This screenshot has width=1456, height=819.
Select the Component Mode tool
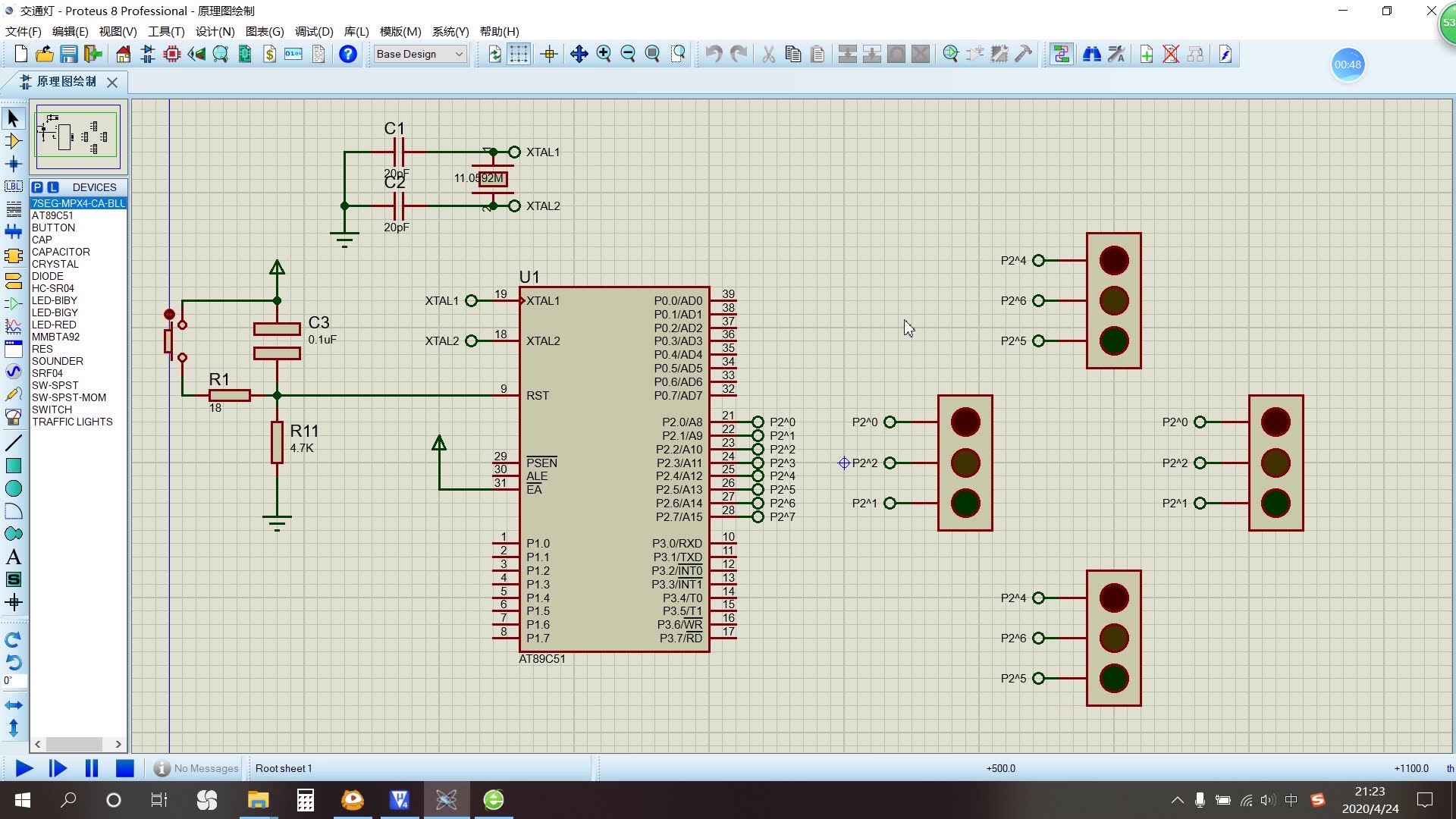[x=14, y=141]
